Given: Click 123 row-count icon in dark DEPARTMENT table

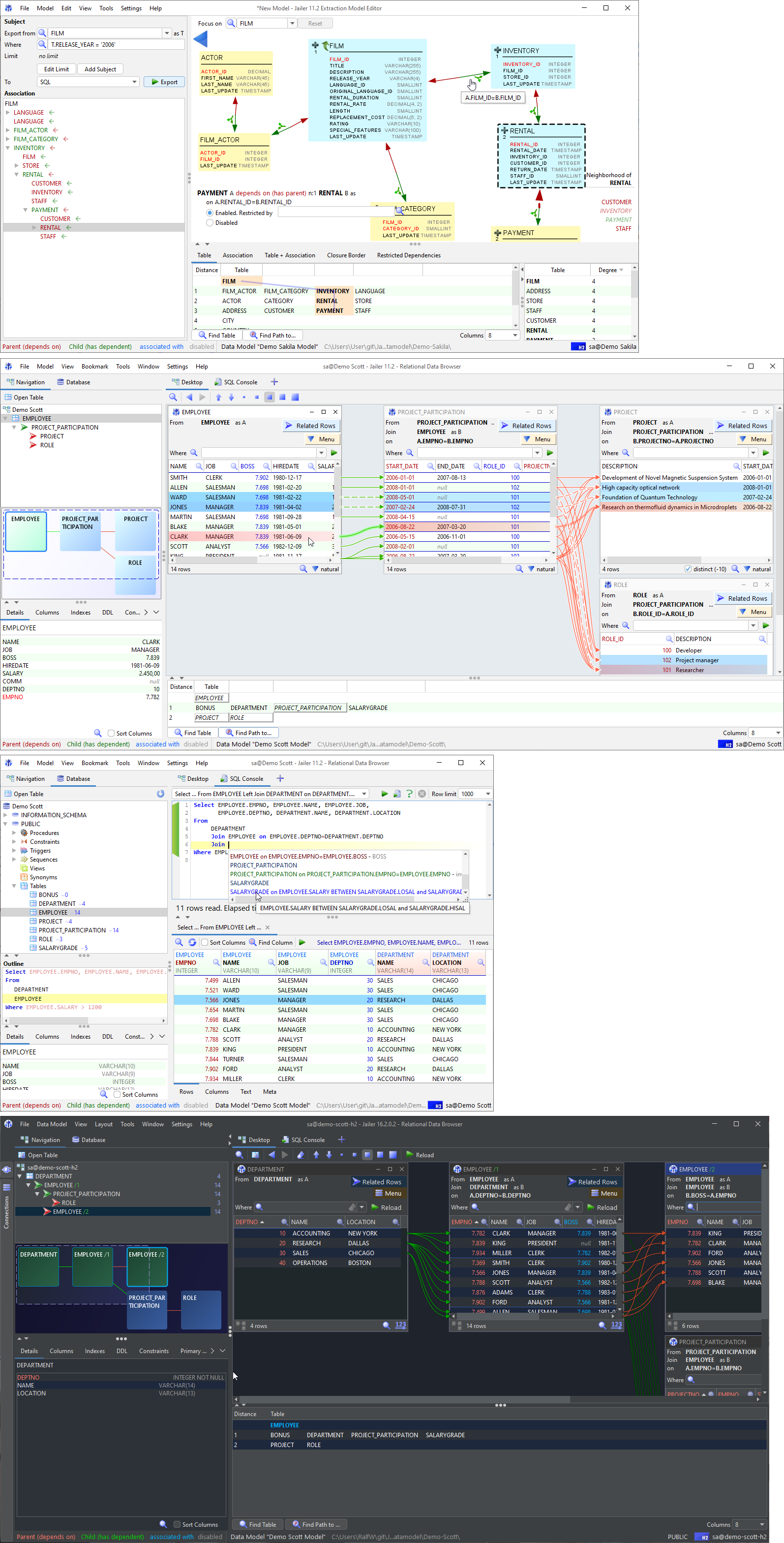Looking at the screenshot, I should [x=401, y=1326].
